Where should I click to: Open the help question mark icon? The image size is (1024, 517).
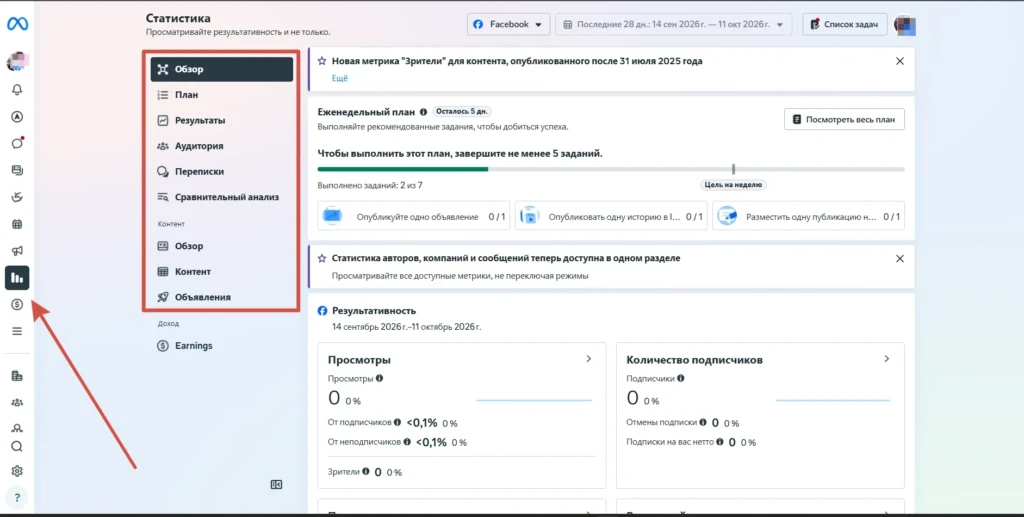pyautogui.click(x=17, y=498)
